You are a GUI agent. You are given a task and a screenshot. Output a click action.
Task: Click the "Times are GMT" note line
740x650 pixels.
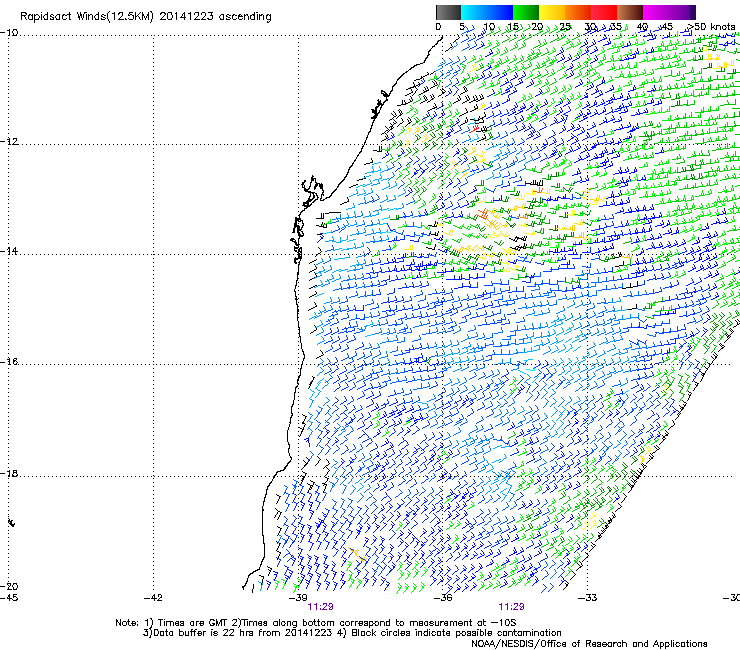315,623
